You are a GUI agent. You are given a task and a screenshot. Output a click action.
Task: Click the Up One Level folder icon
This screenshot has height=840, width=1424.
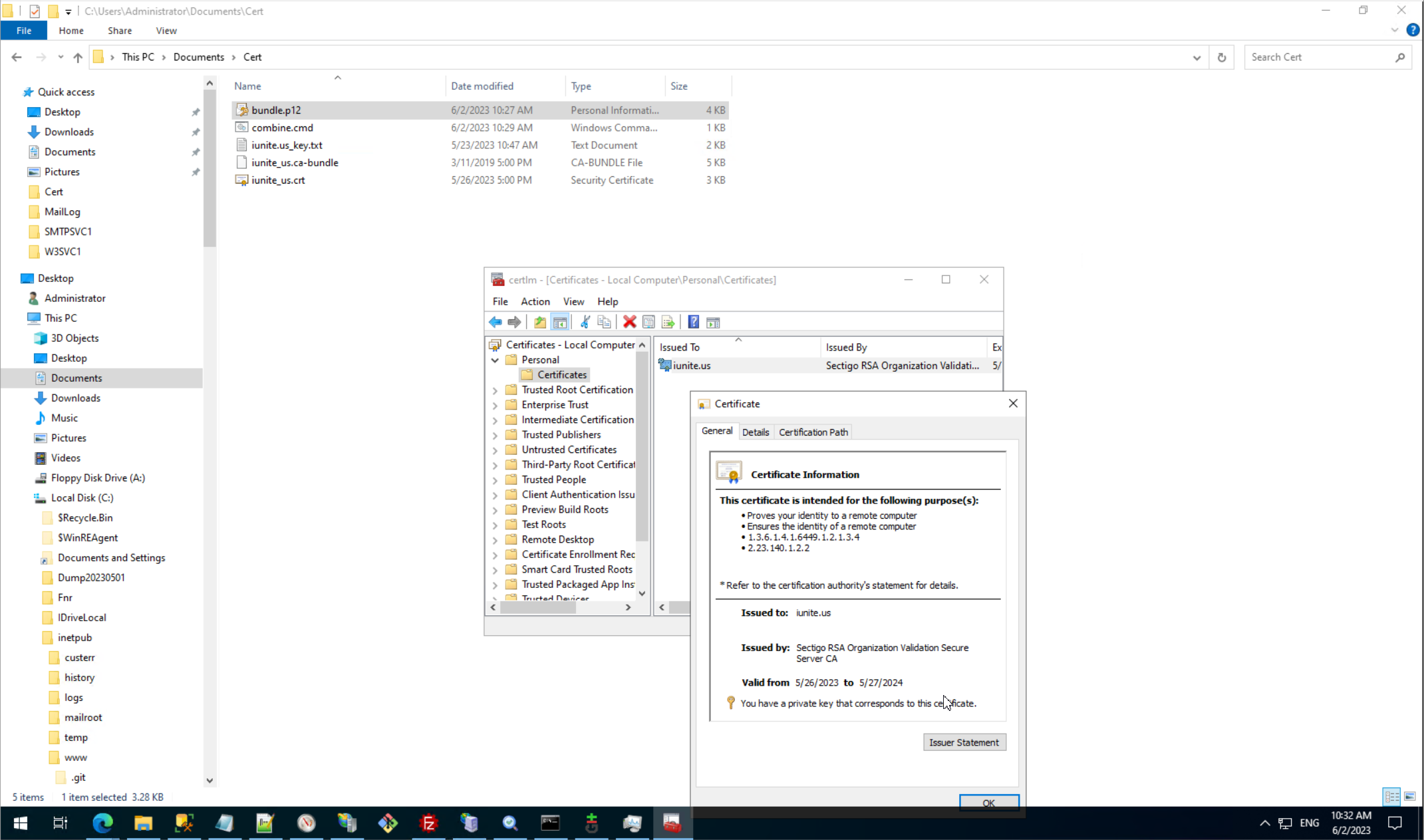[x=539, y=323]
